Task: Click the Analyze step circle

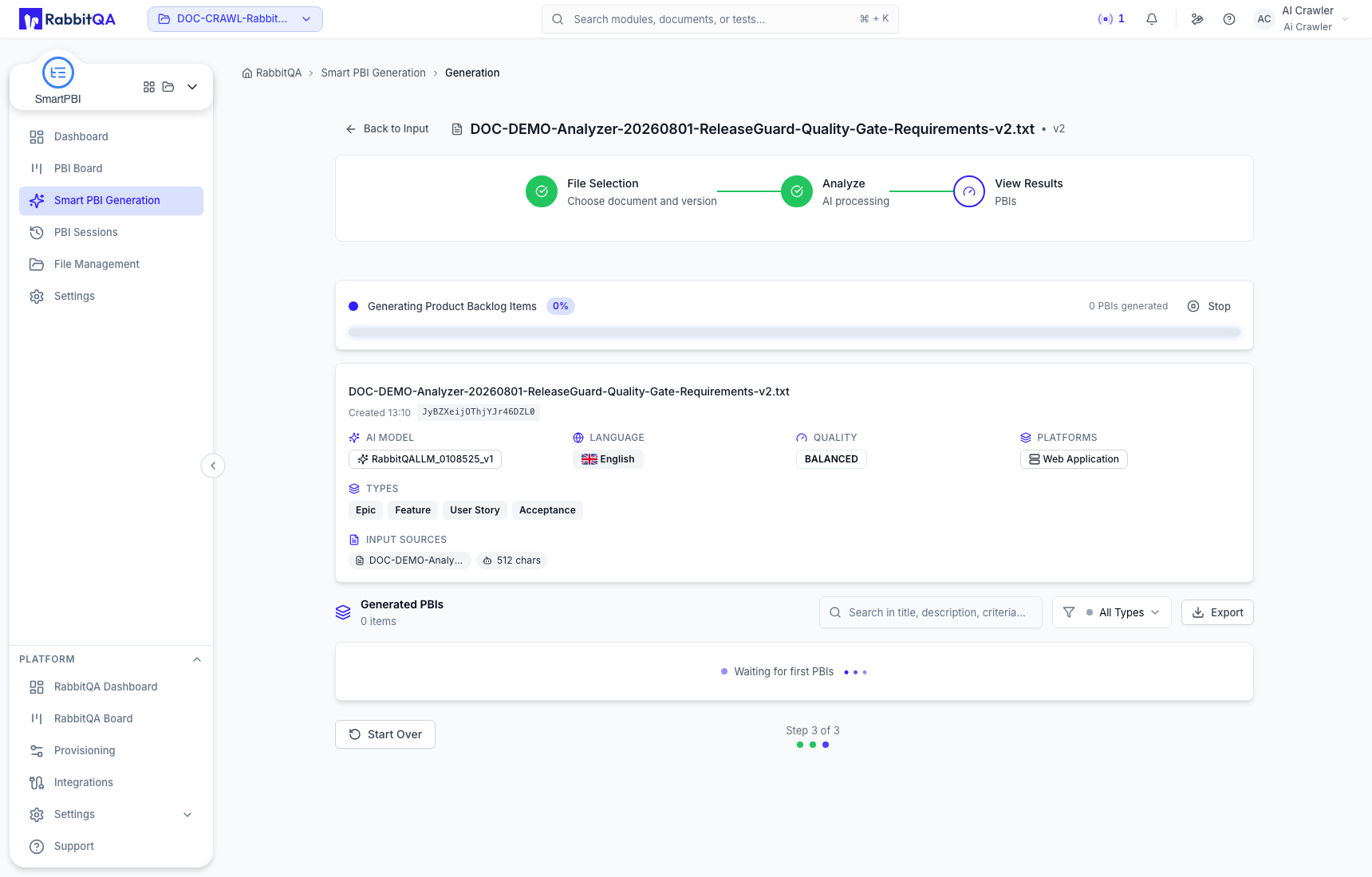Action: [x=797, y=191]
